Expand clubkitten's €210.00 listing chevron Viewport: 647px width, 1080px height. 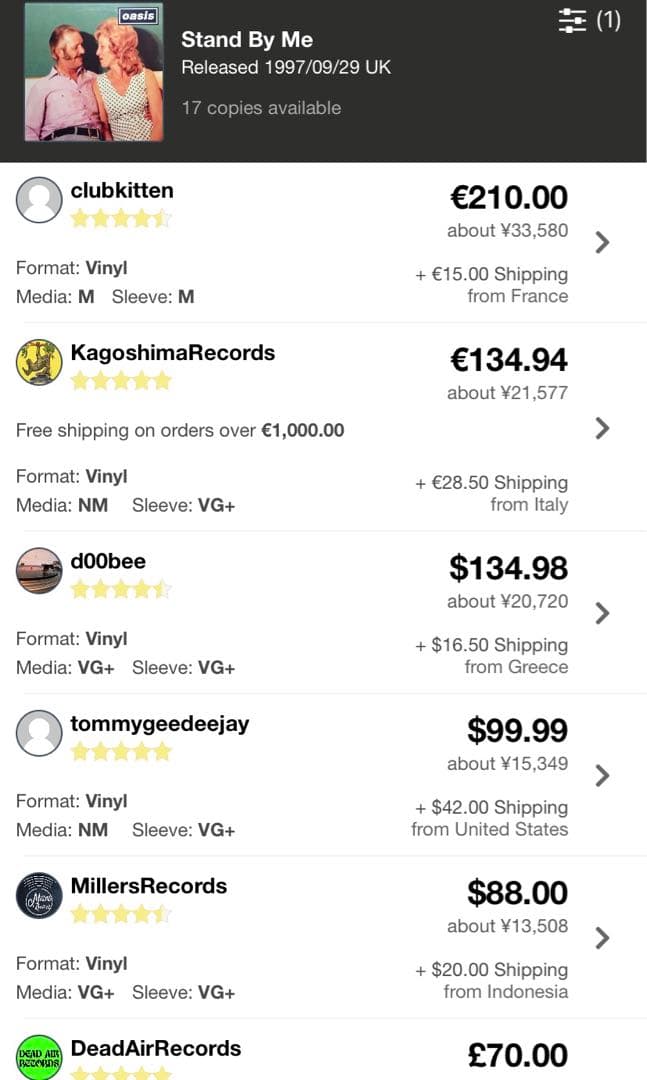point(602,242)
